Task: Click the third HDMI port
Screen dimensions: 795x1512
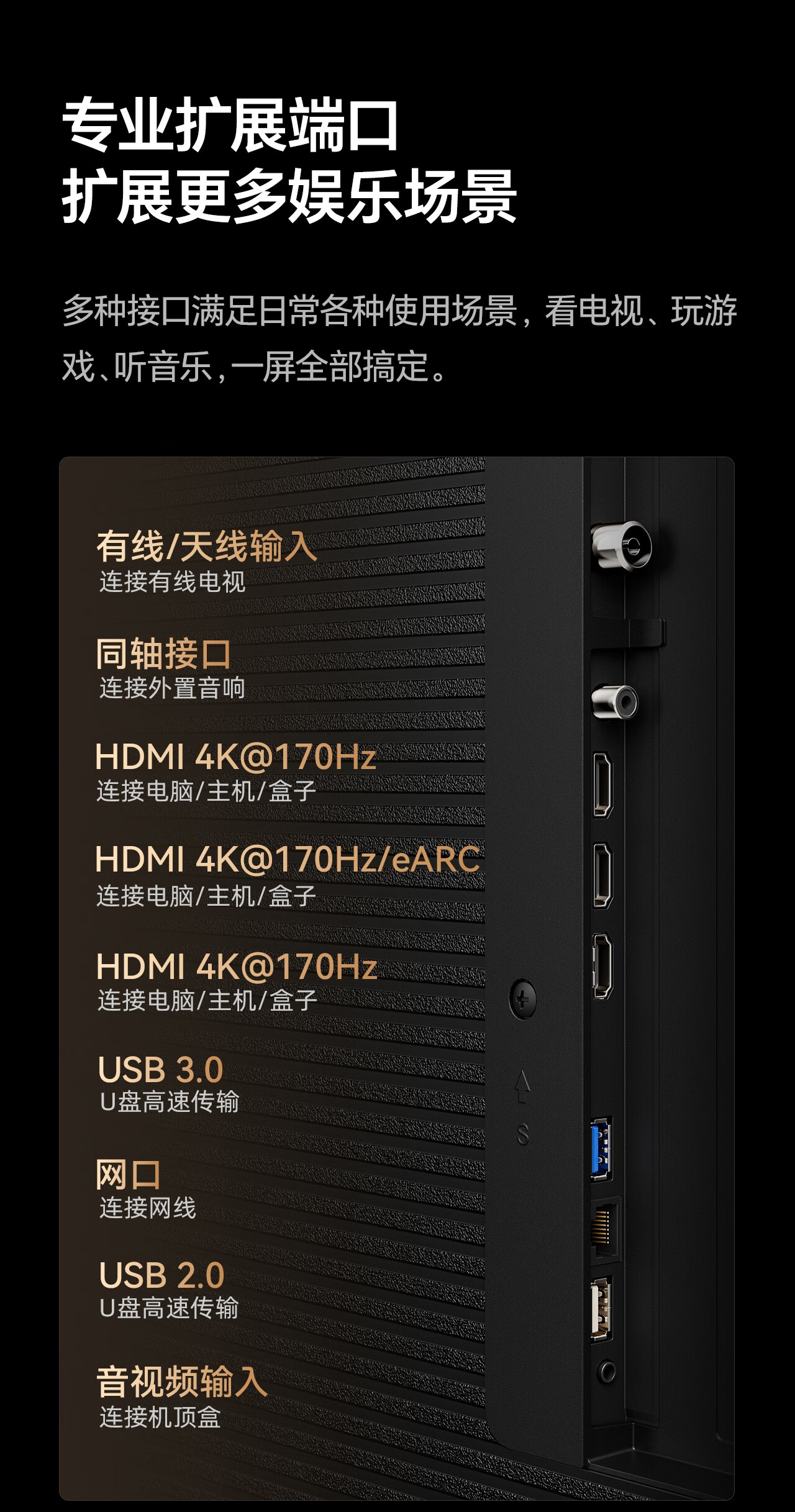Action: click(x=602, y=966)
